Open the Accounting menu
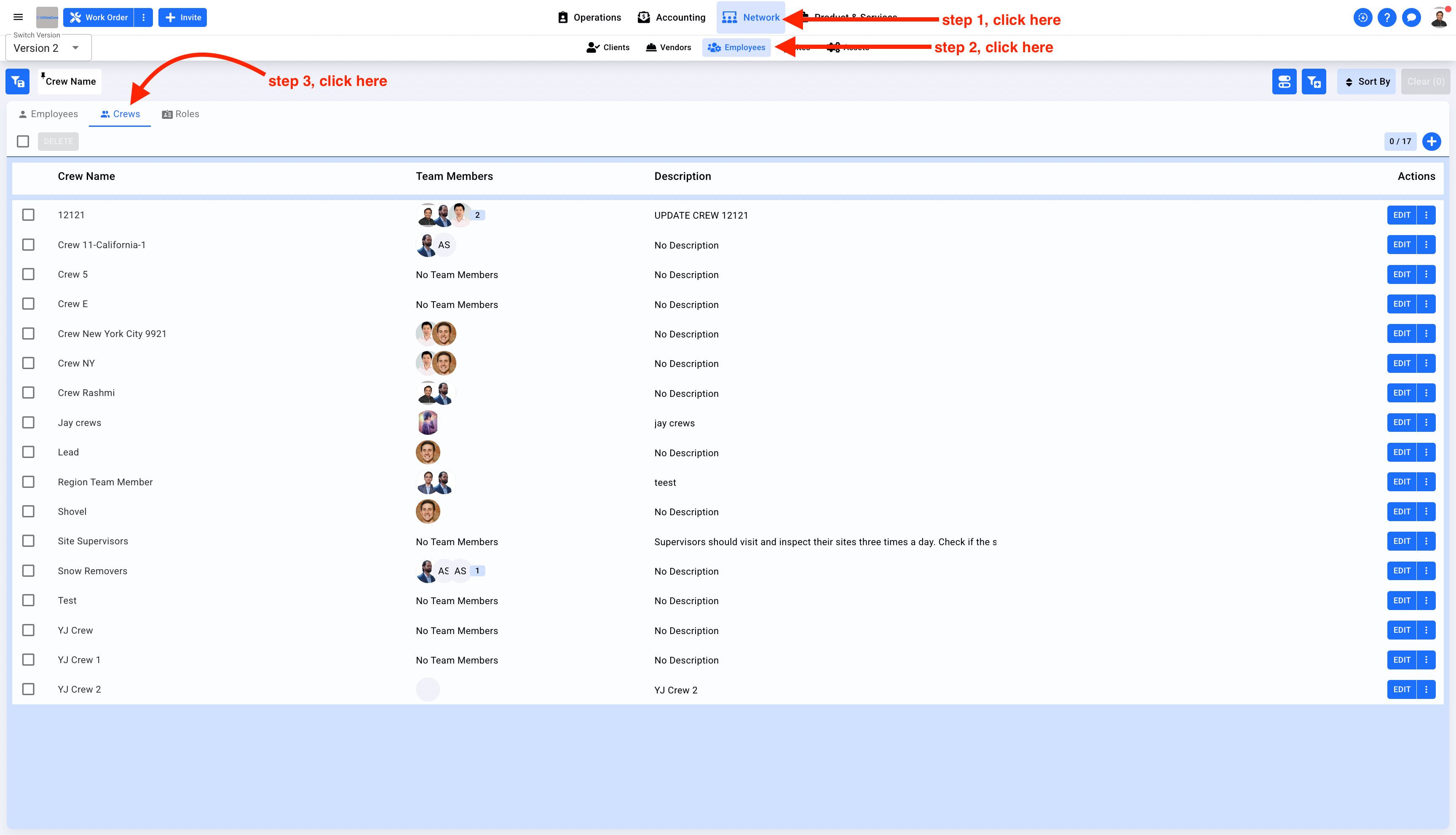This screenshot has width=1456, height=835. 672,17
